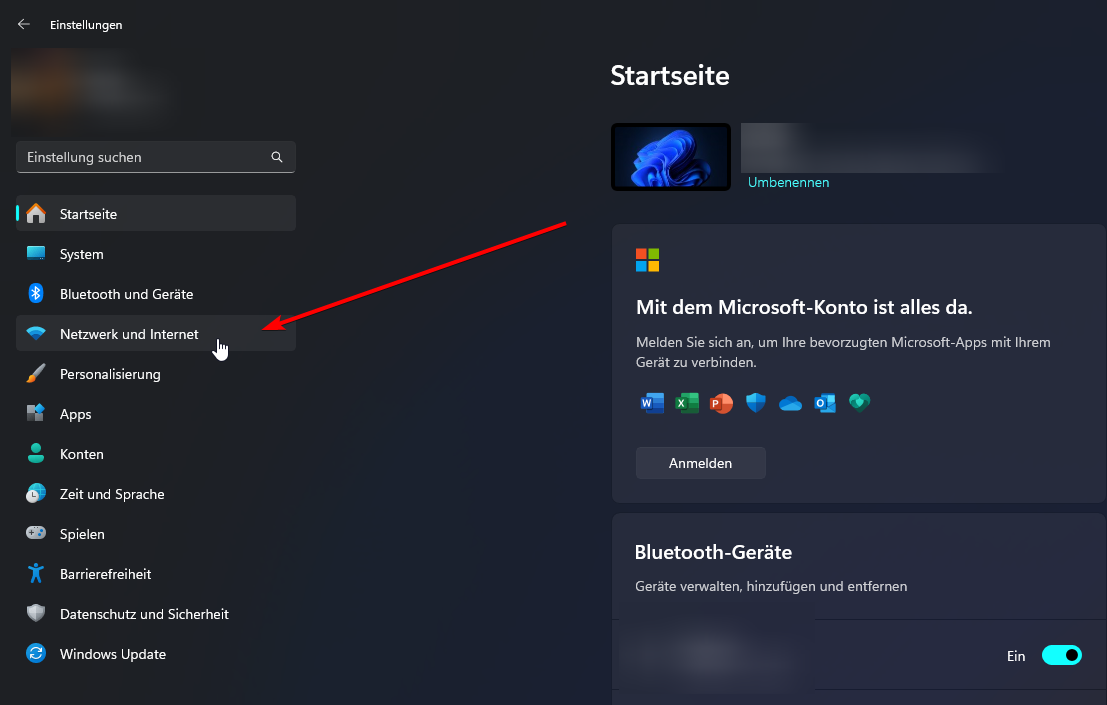Select the Outlook app icon
This screenshot has height=705, width=1107.
[x=824, y=403]
